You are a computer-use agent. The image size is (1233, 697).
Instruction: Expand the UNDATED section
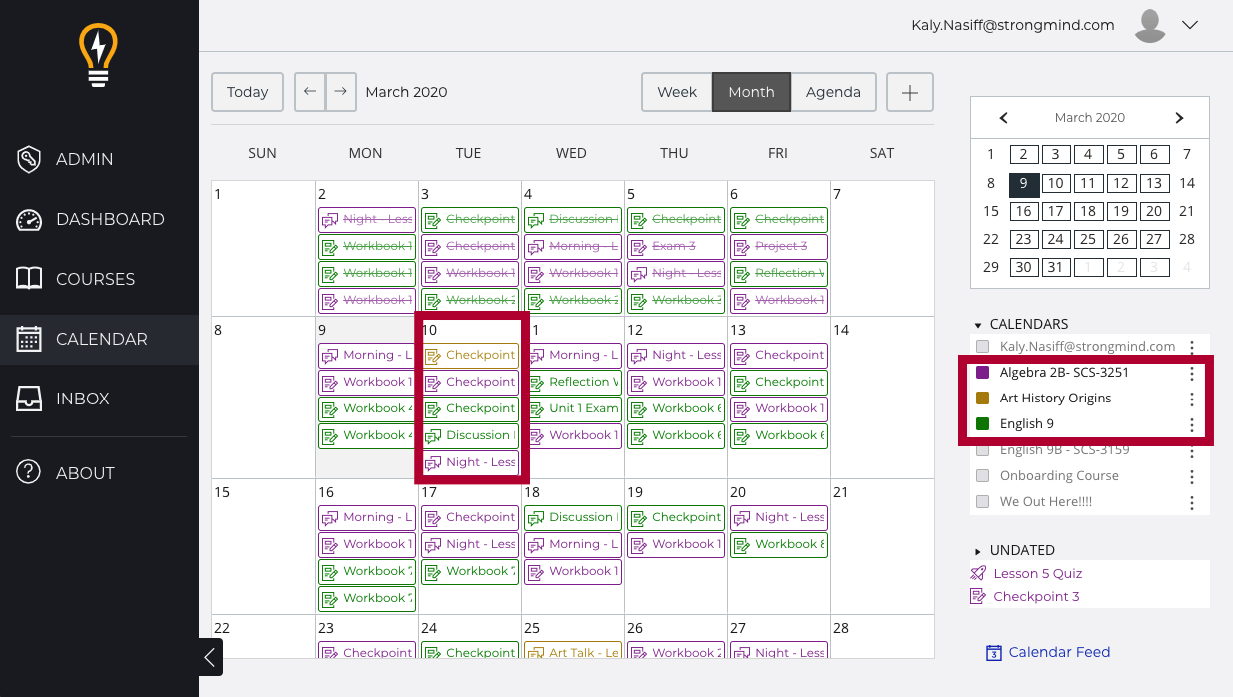pyautogui.click(x=978, y=551)
